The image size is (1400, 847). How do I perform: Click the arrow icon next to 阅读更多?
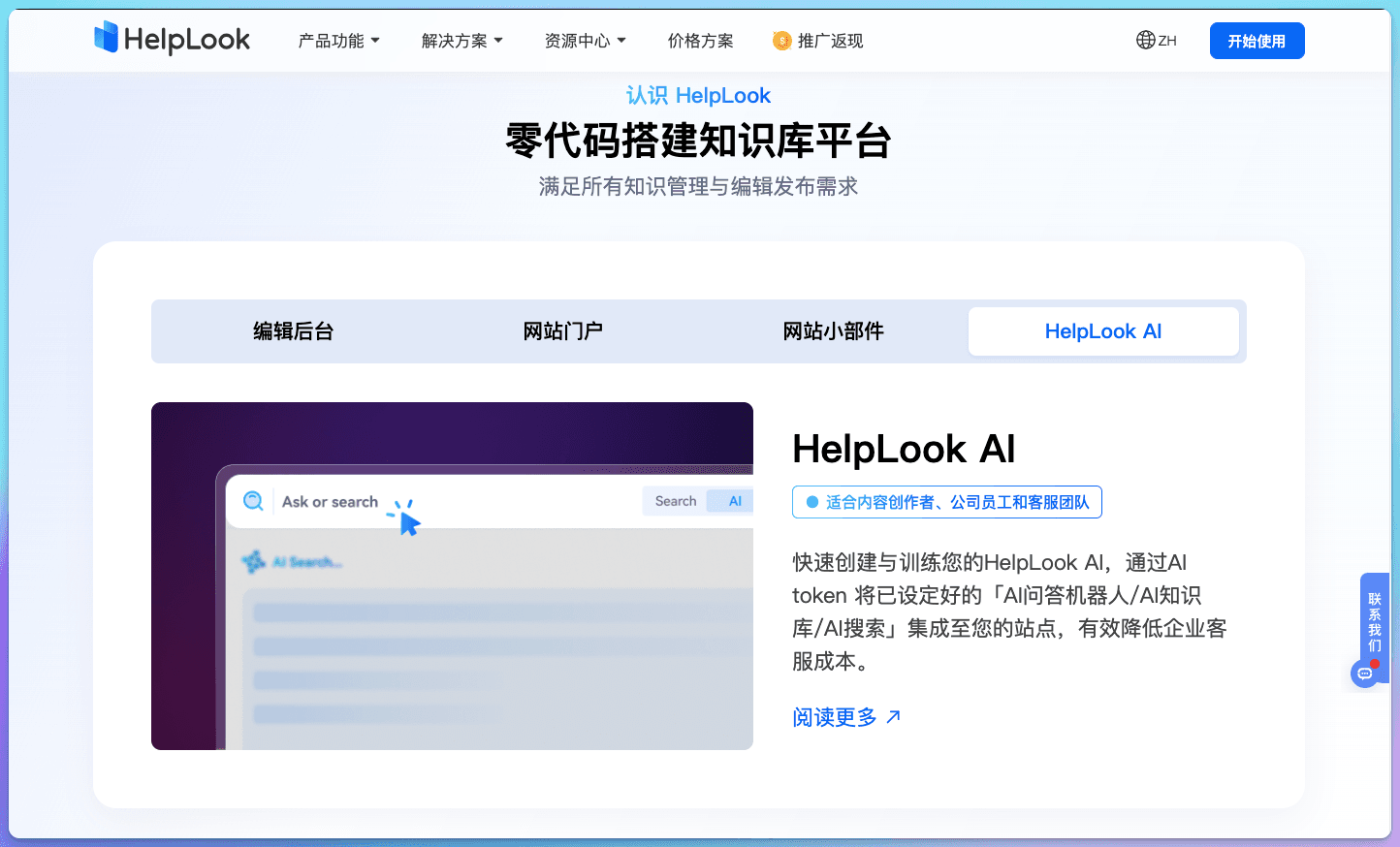click(x=894, y=716)
